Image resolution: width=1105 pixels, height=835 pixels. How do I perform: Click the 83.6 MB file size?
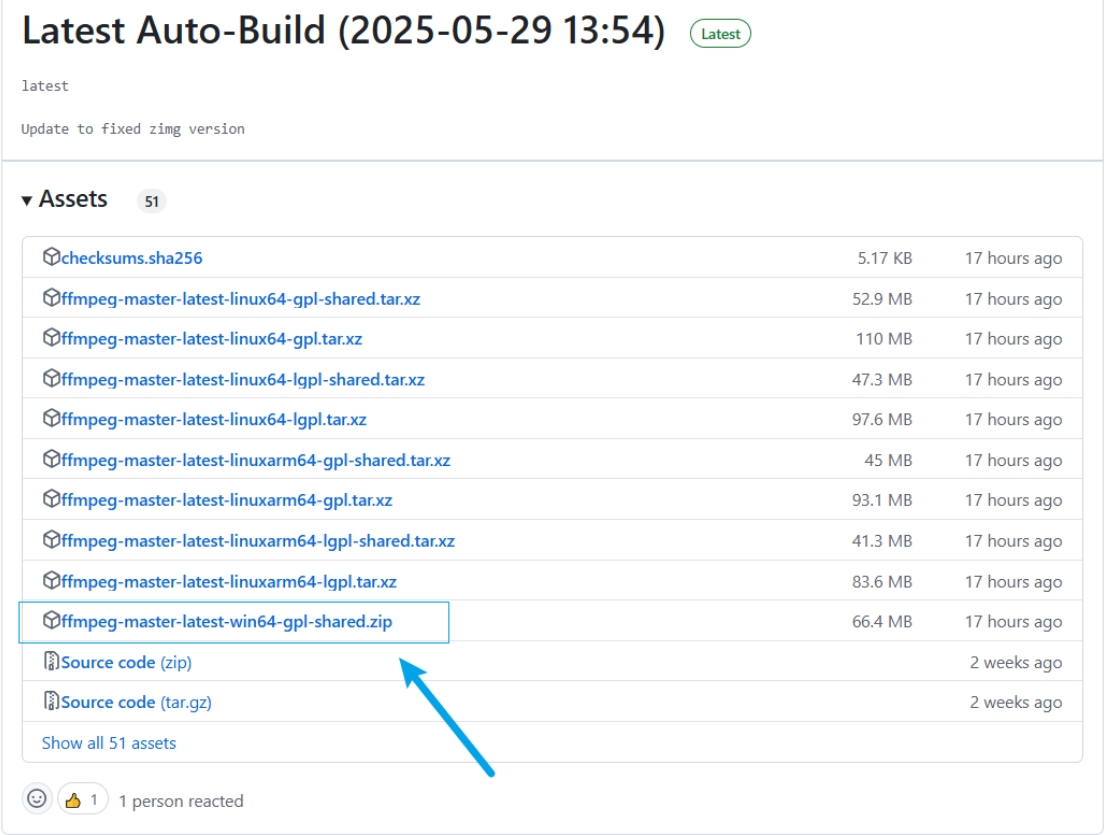point(882,583)
